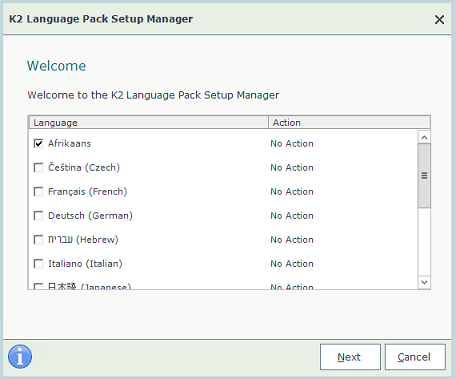Click the scrollbar thumb grip
The image size is (456, 379).
424,175
